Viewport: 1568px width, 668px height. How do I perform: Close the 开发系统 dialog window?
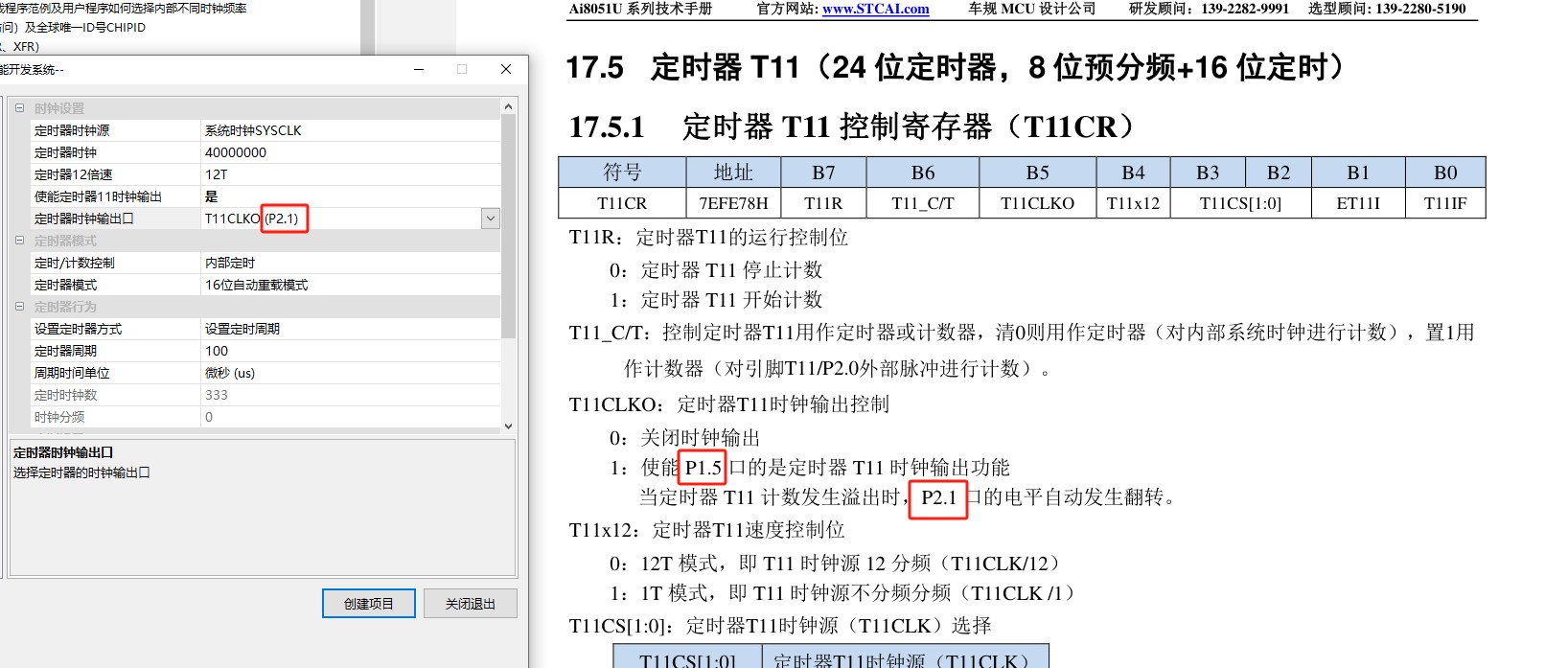click(506, 69)
